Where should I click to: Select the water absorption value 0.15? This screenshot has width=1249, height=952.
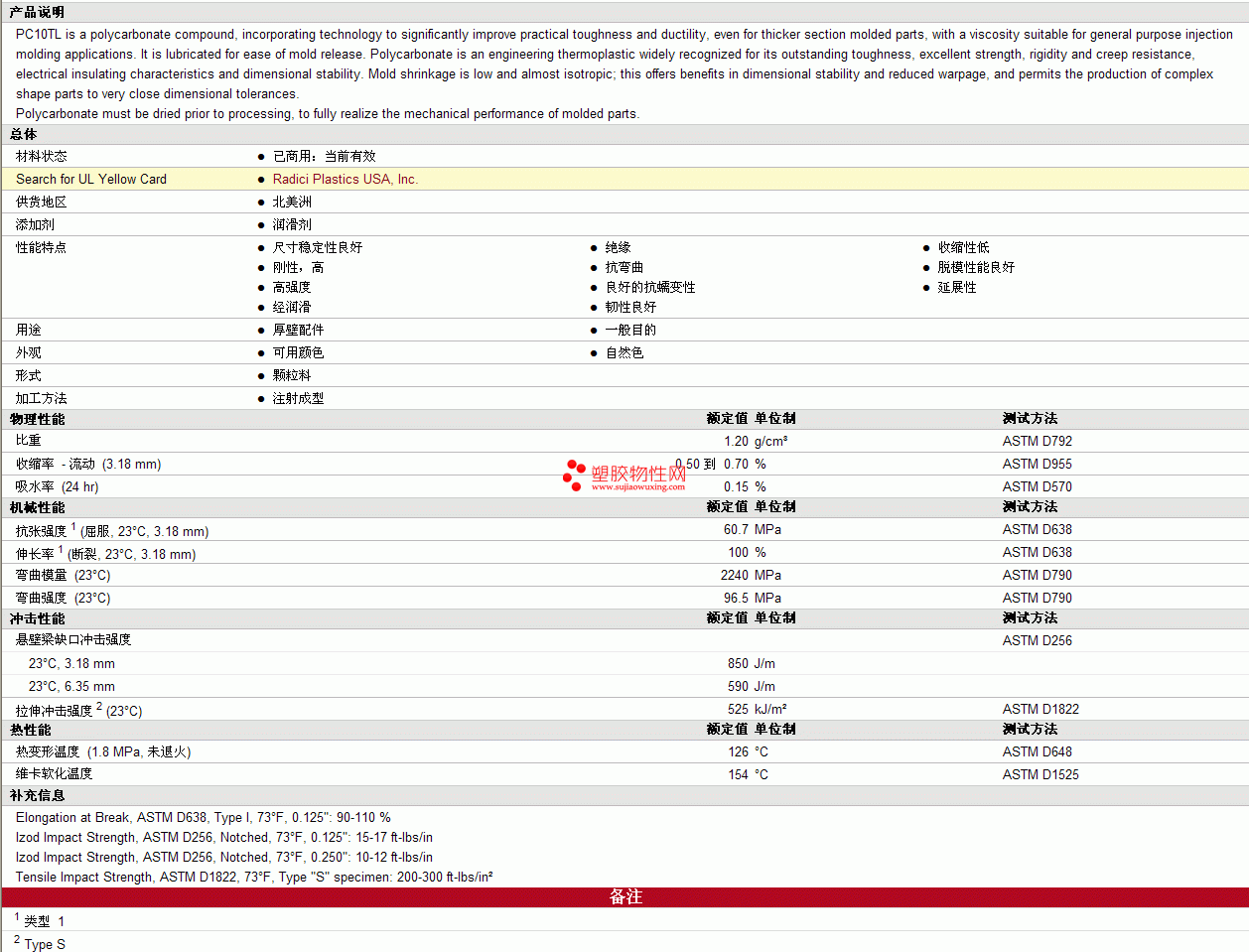(x=736, y=486)
